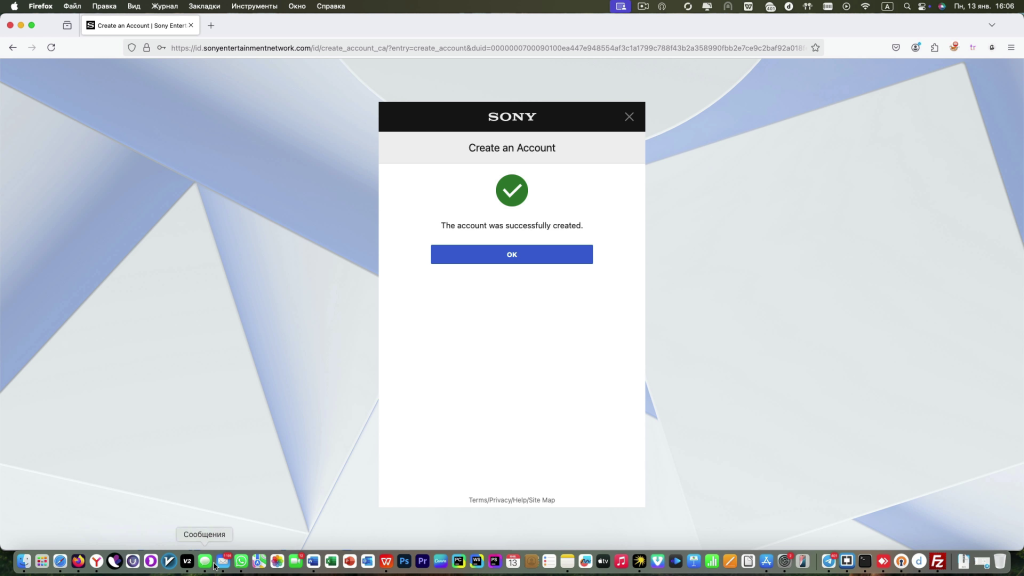Open the Журнал menu in menu bar

(x=164, y=6)
